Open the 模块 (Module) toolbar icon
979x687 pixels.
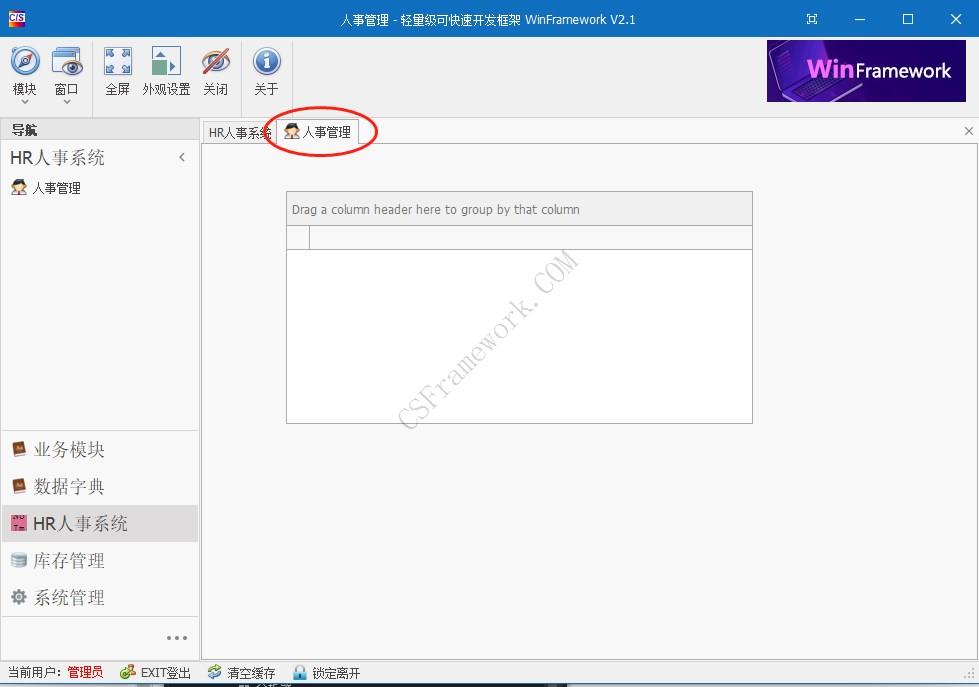pyautogui.click(x=25, y=62)
